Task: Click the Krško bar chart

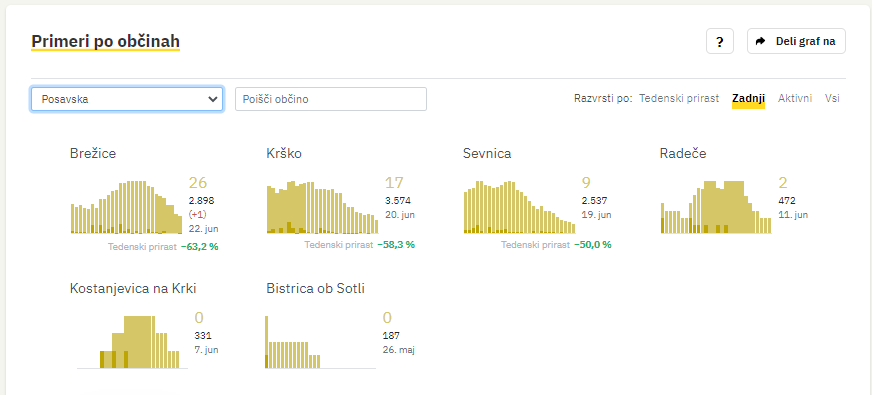Action: pos(323,207)
